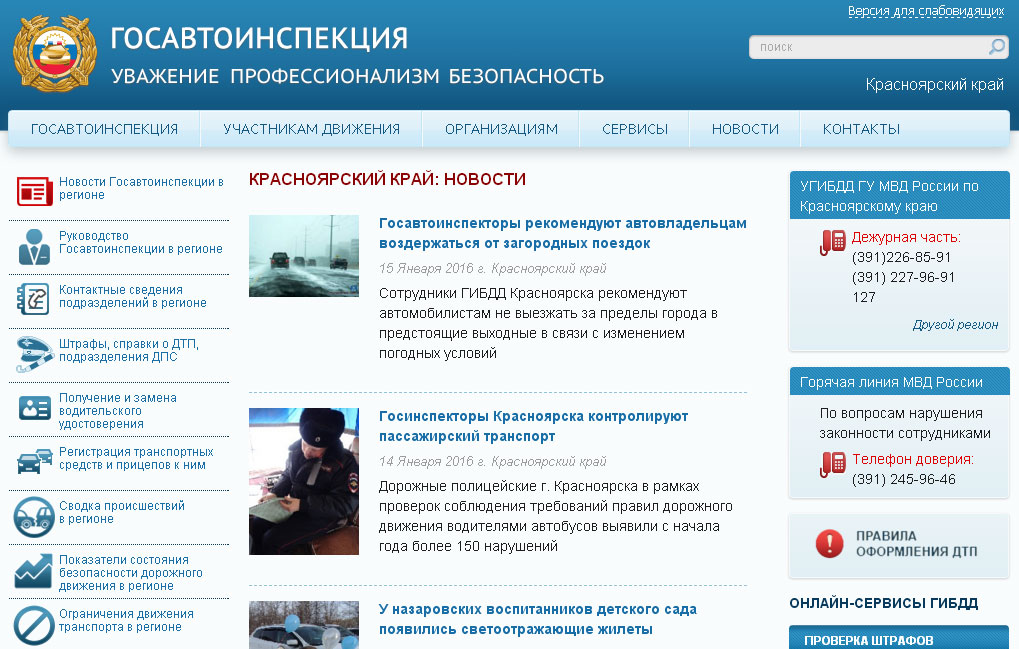
Task: Click phone number (391) 245-96-46
Action: point(903,479)
